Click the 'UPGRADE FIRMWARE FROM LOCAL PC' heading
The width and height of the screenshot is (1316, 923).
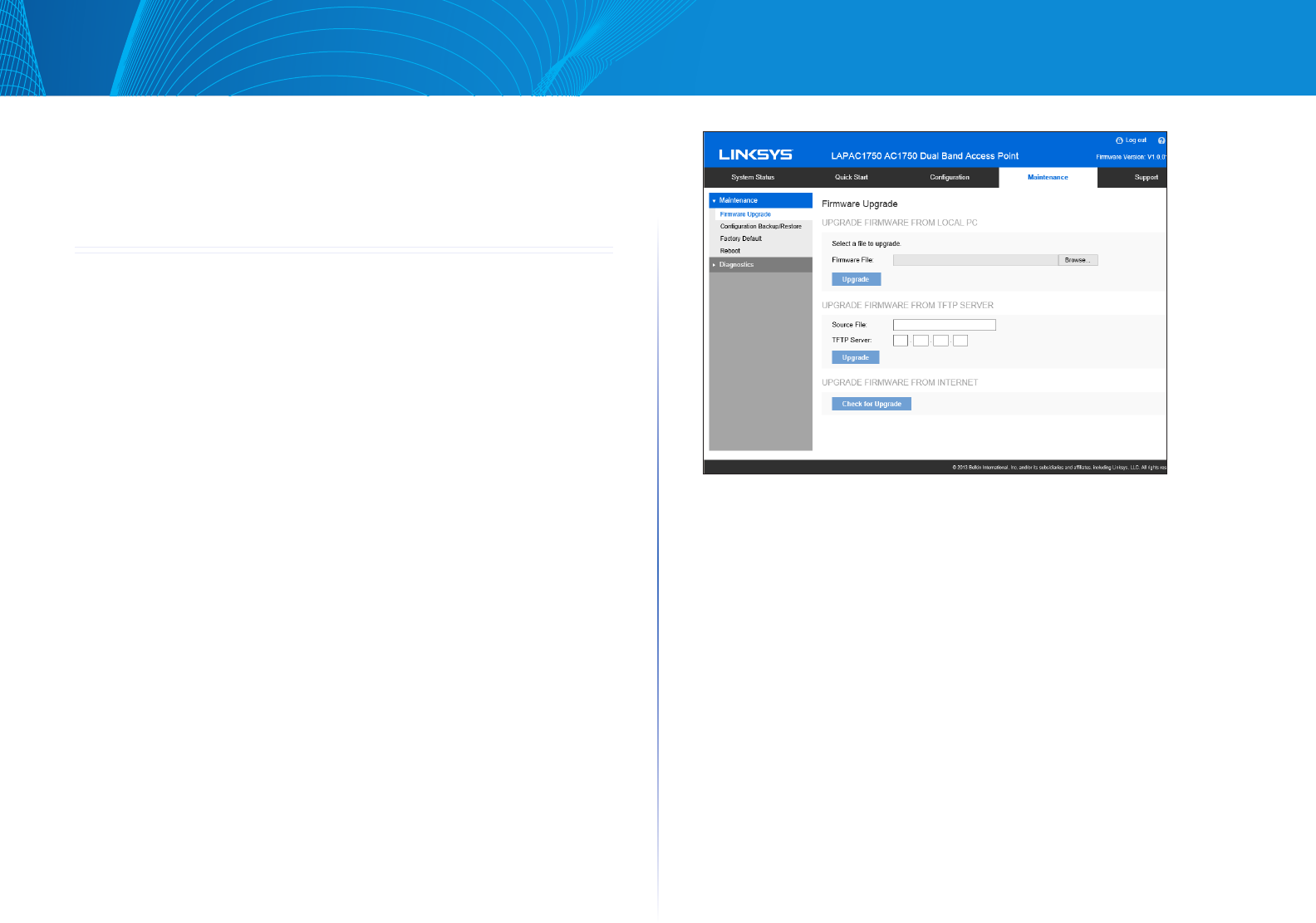tap(900, 223)
